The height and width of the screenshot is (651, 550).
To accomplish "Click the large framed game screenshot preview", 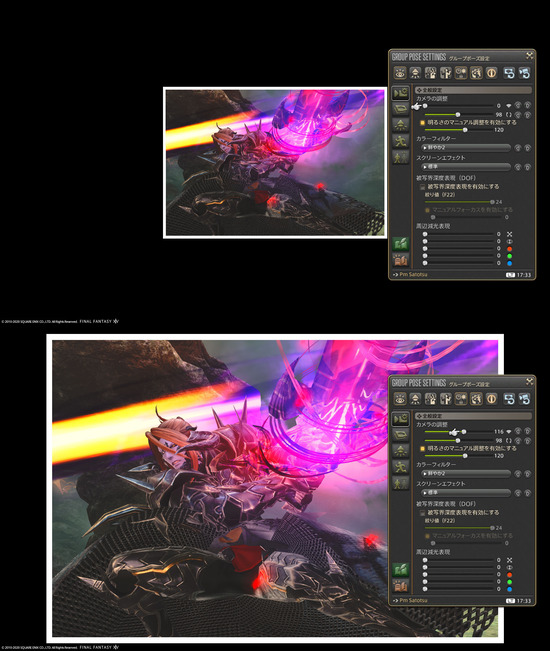I will (x=275, y=488).
